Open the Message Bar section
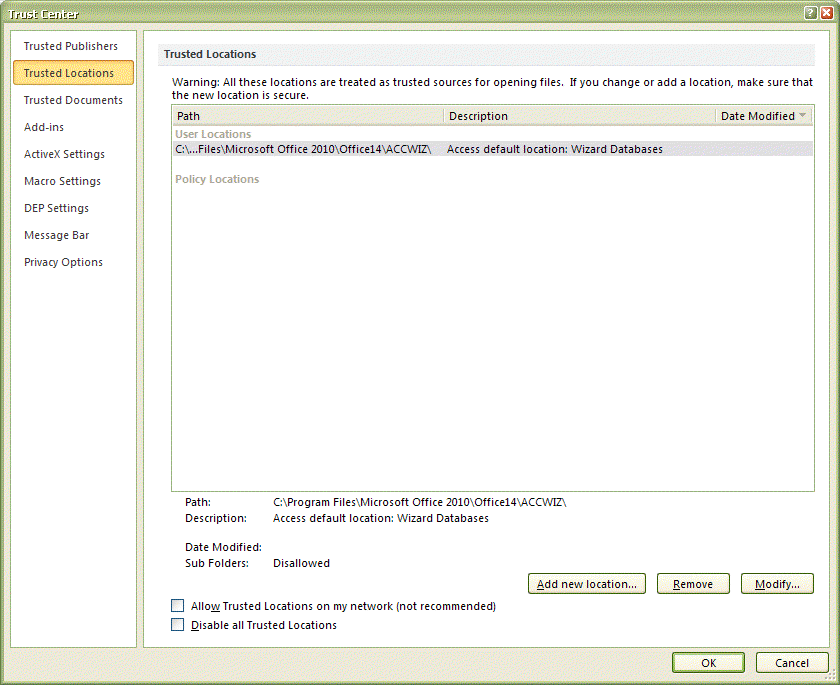The height and width of the screenshot is (685, 840). point(56,235)
